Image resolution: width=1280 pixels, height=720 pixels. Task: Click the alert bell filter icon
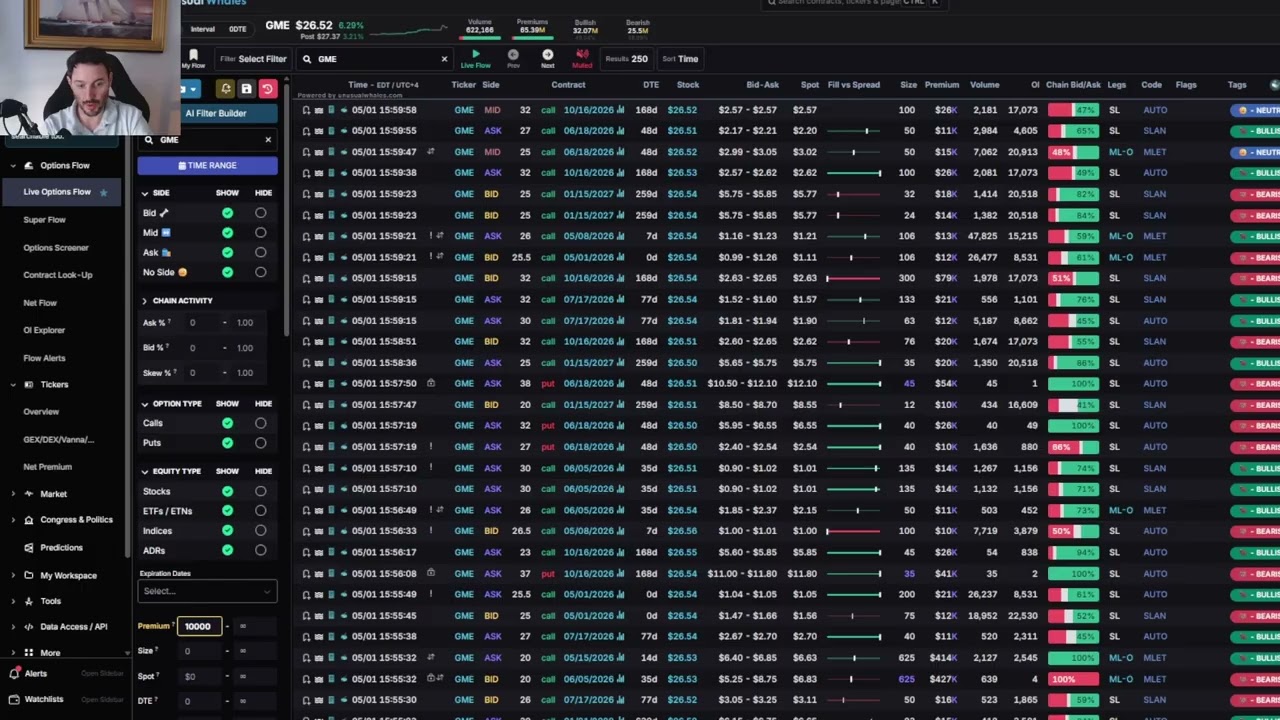(x=225, y=89)
